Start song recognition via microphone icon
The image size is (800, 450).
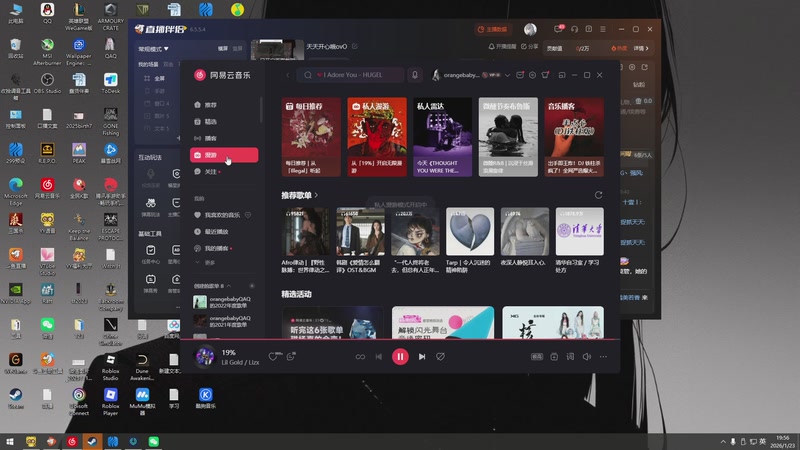tap(415, 75)
